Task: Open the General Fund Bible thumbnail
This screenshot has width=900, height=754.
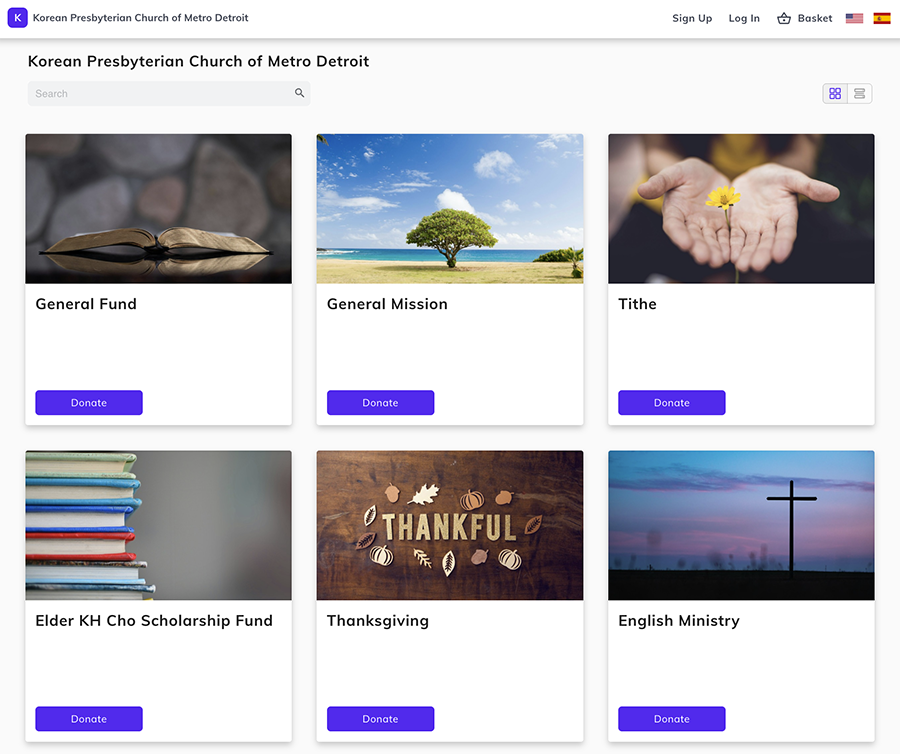Action: 158,209
